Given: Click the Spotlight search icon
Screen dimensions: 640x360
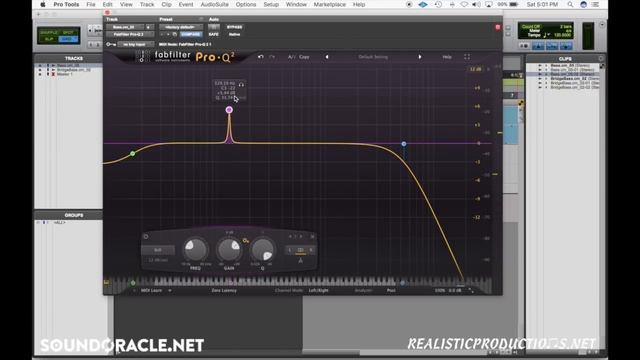Looking at the screenshot, I should pos(570,4).
